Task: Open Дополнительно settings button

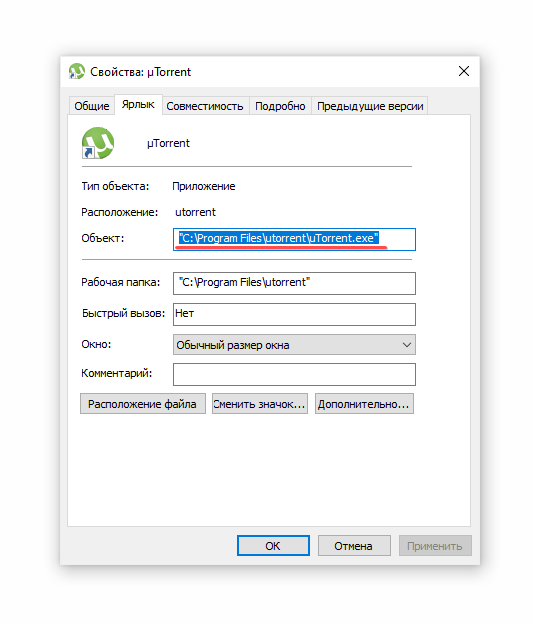Action: [x=364, y=404]
